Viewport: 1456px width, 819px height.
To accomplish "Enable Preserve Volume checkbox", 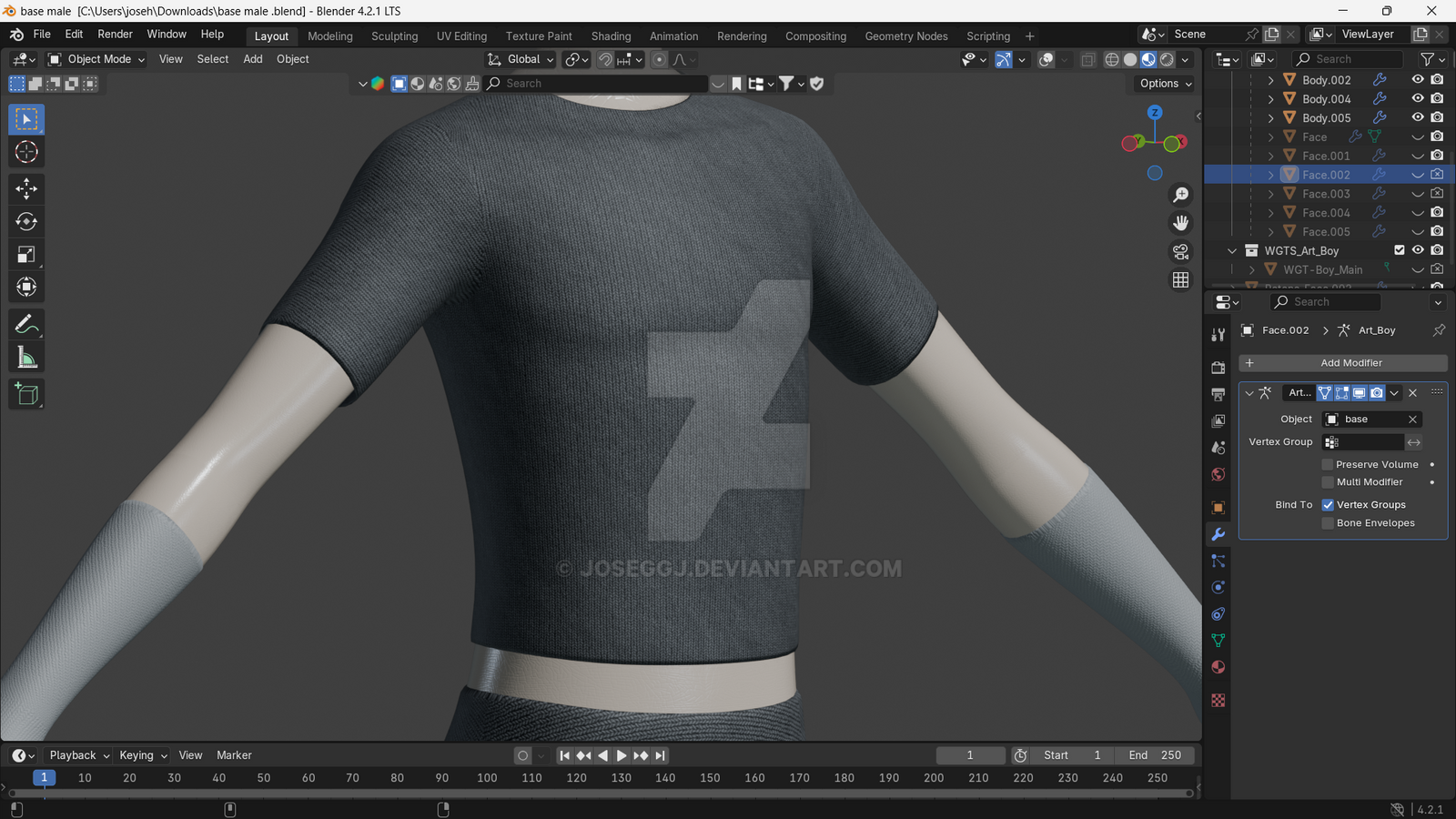I will pos(1328,464).
